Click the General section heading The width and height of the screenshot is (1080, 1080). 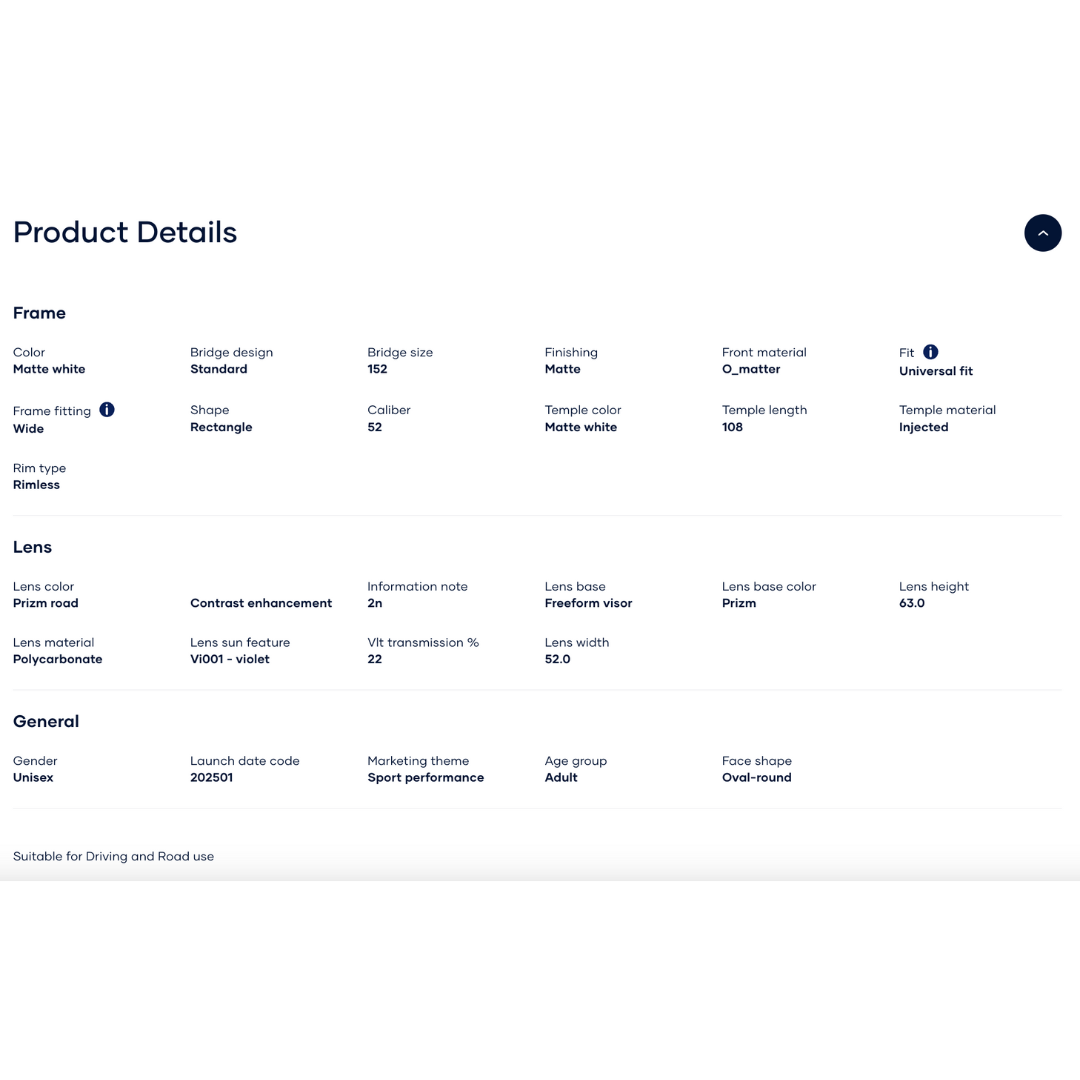[x=46, y=721]
